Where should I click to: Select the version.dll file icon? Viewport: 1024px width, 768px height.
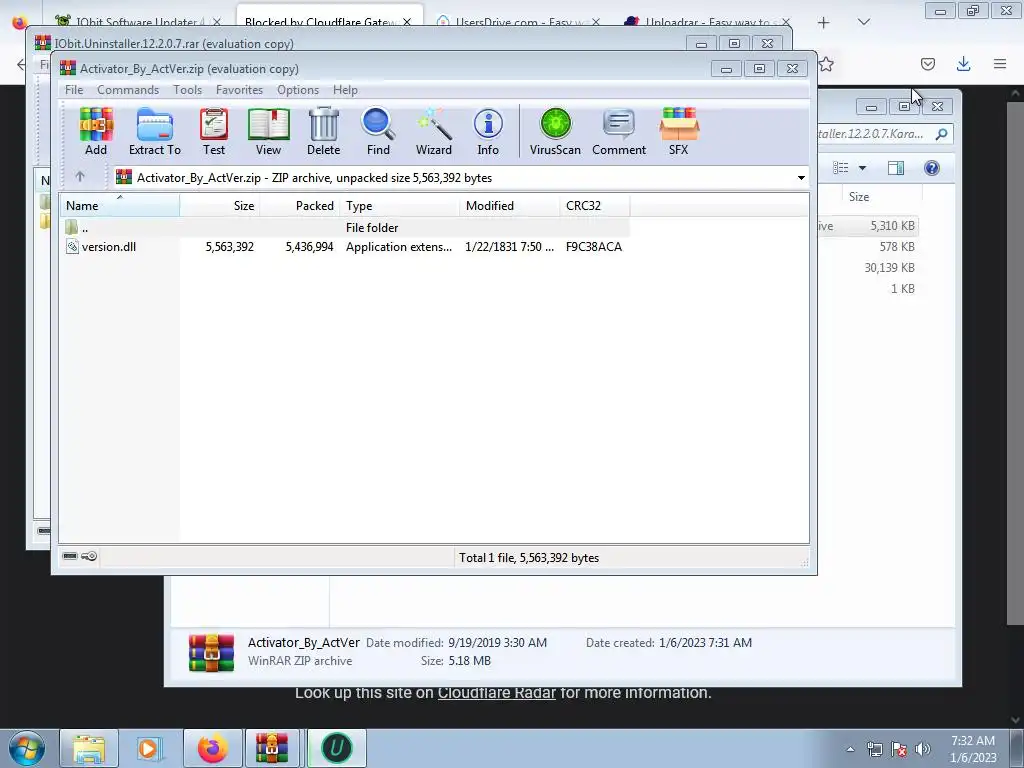(72, 247)
